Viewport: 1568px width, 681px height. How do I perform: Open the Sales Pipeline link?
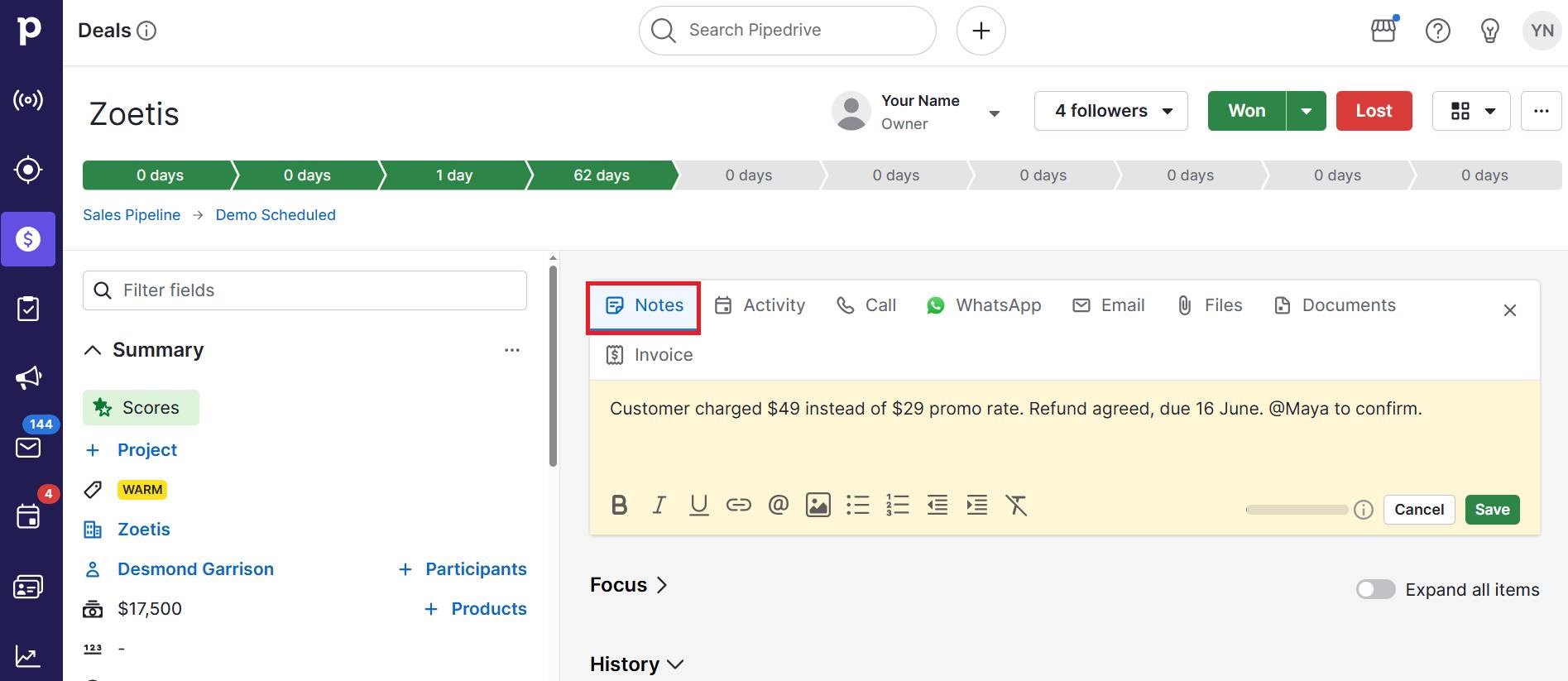coord(132,215)
